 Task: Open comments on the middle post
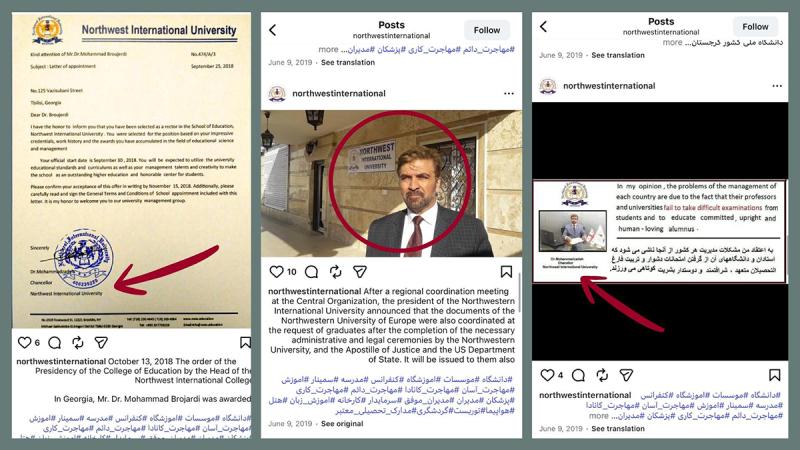point(311,272)
